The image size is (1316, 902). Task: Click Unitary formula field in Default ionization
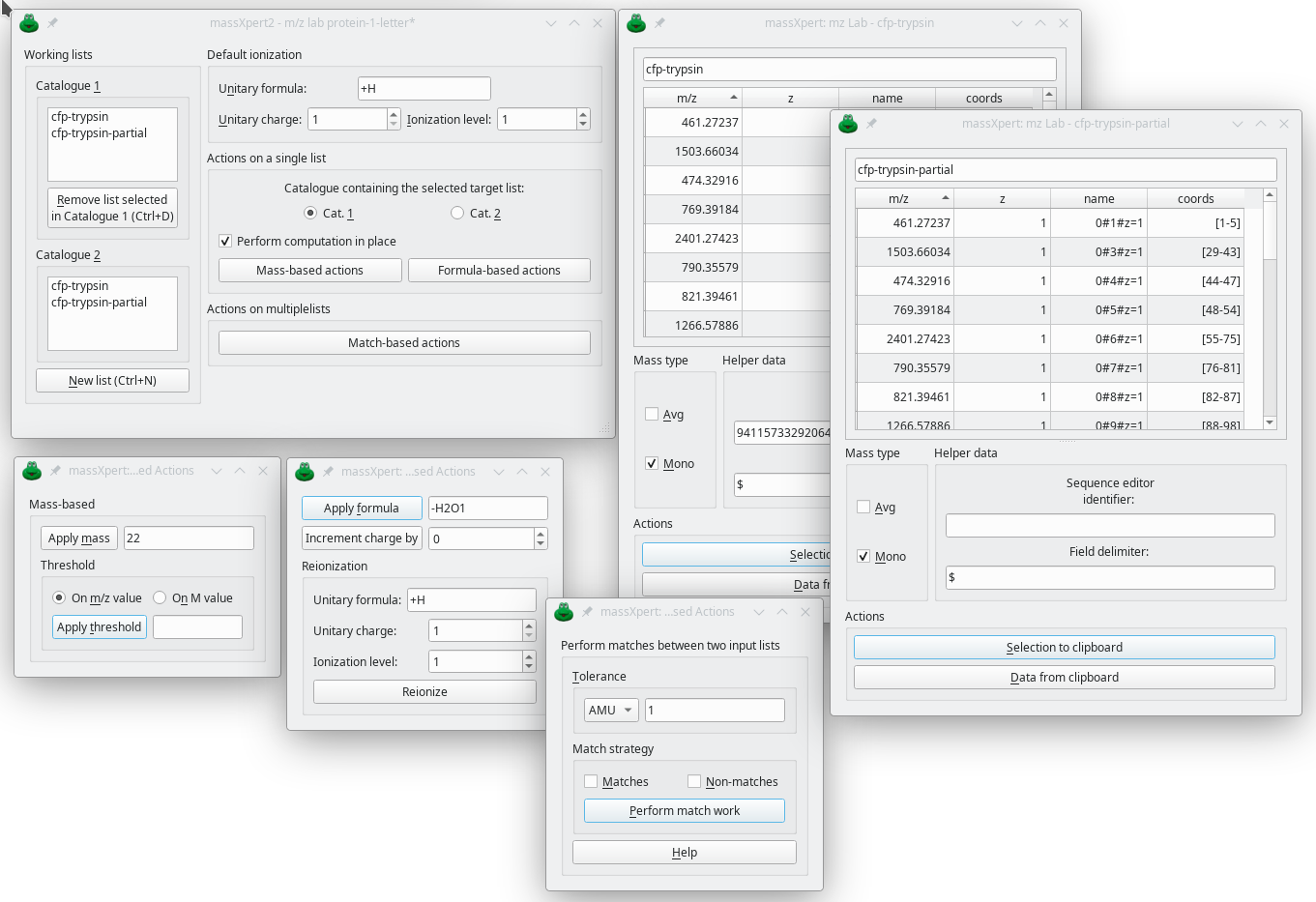tap(424, 88)
